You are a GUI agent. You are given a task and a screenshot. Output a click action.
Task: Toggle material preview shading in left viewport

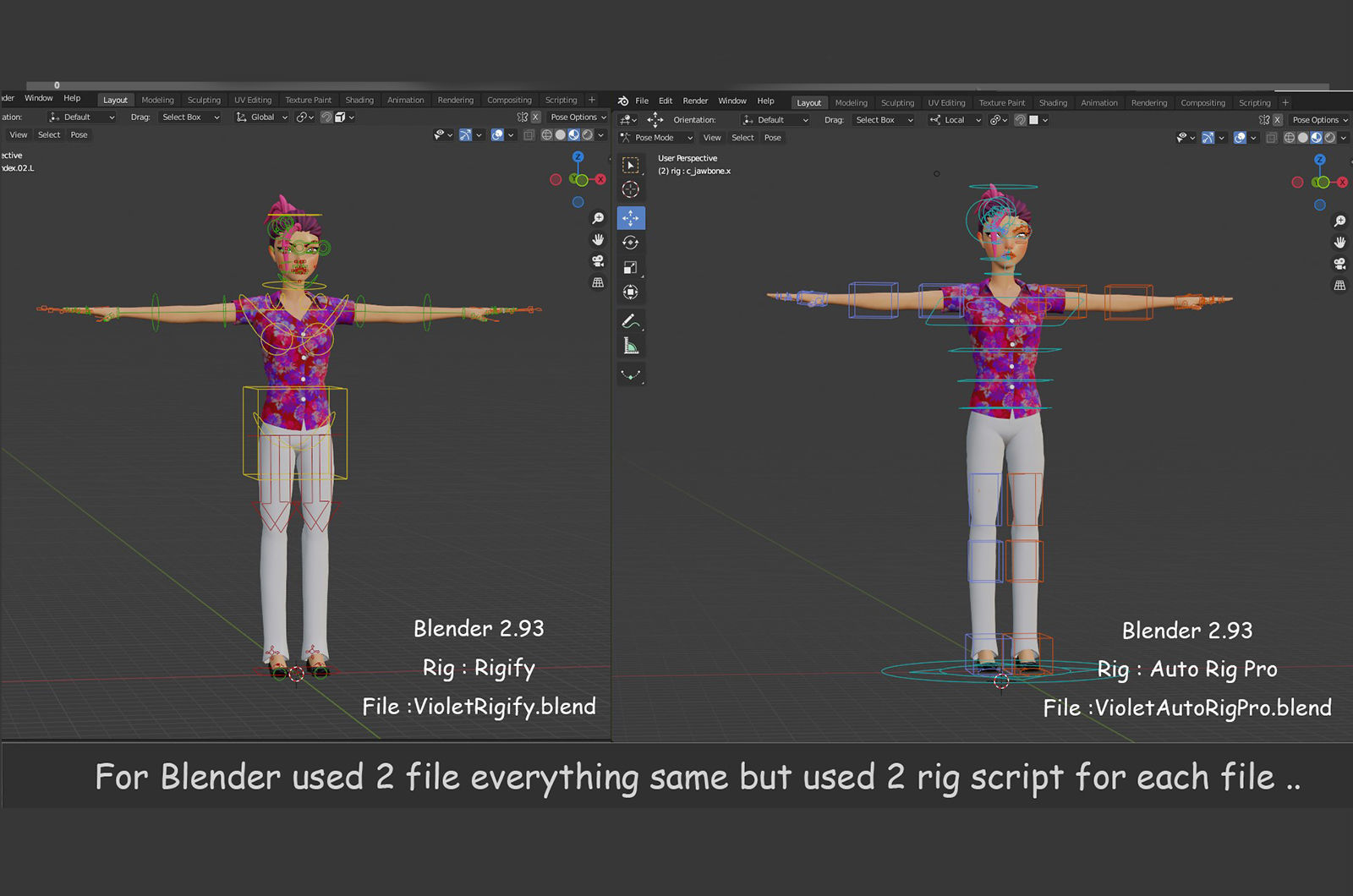coord(574,135)
